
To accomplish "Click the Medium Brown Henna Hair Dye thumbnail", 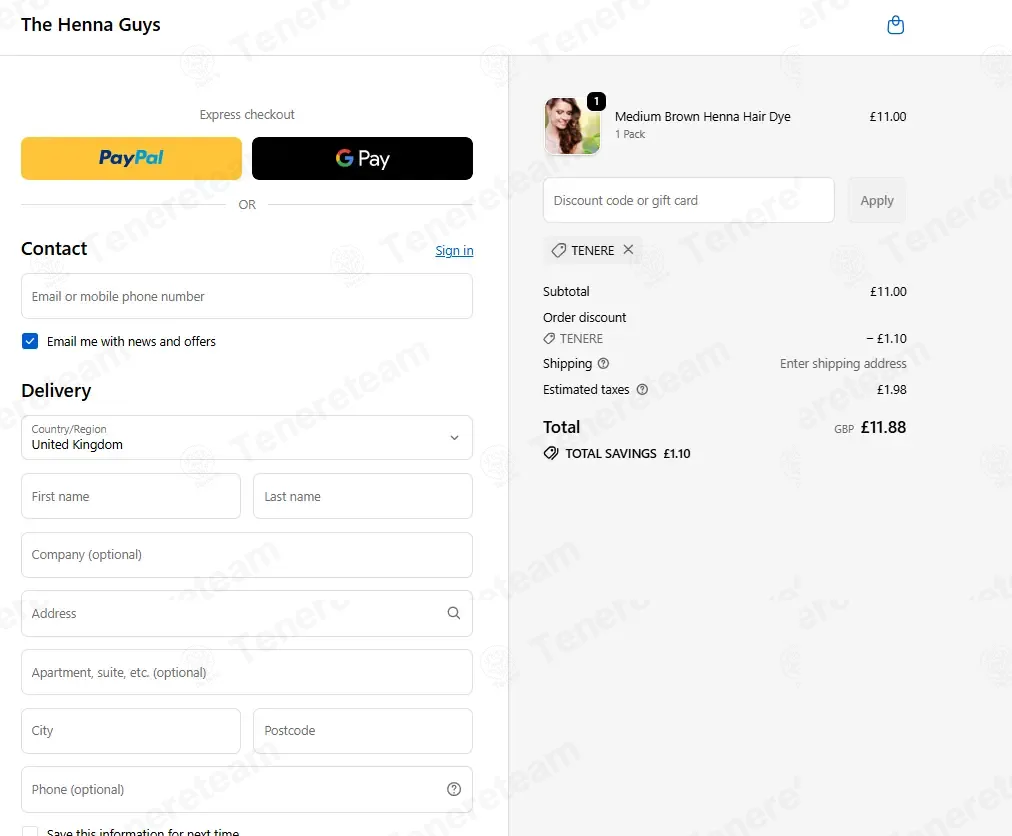I will pos(572,126).
